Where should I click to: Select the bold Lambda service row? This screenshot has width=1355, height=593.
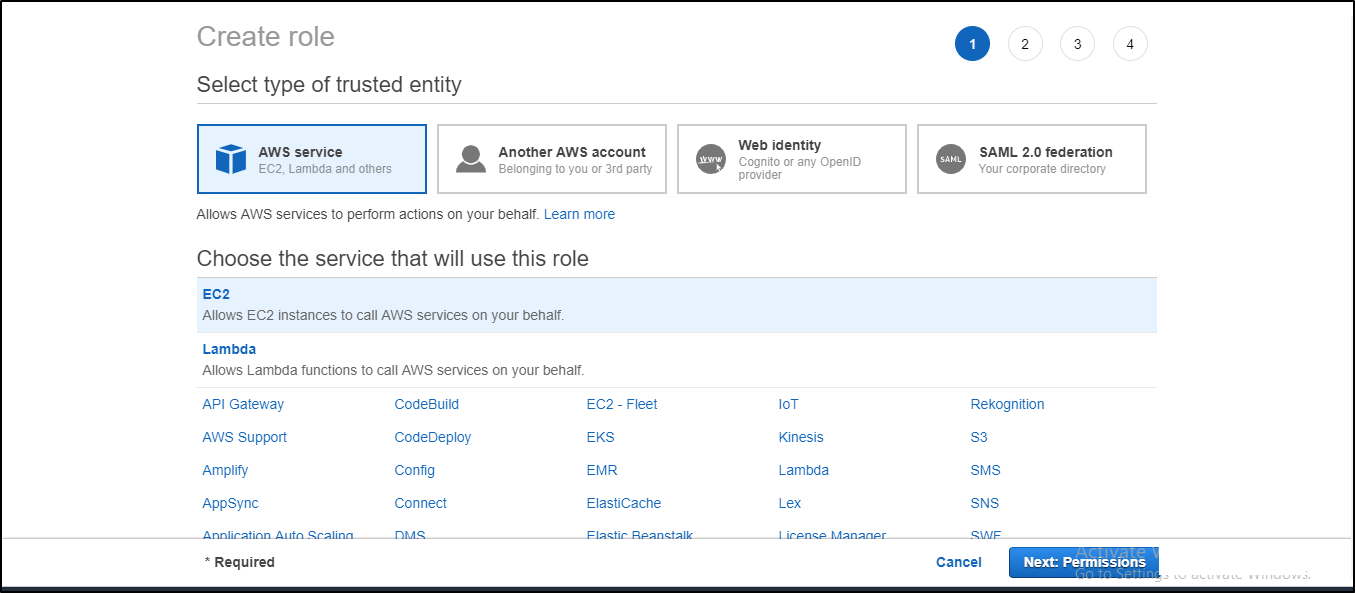coord(677,360)
